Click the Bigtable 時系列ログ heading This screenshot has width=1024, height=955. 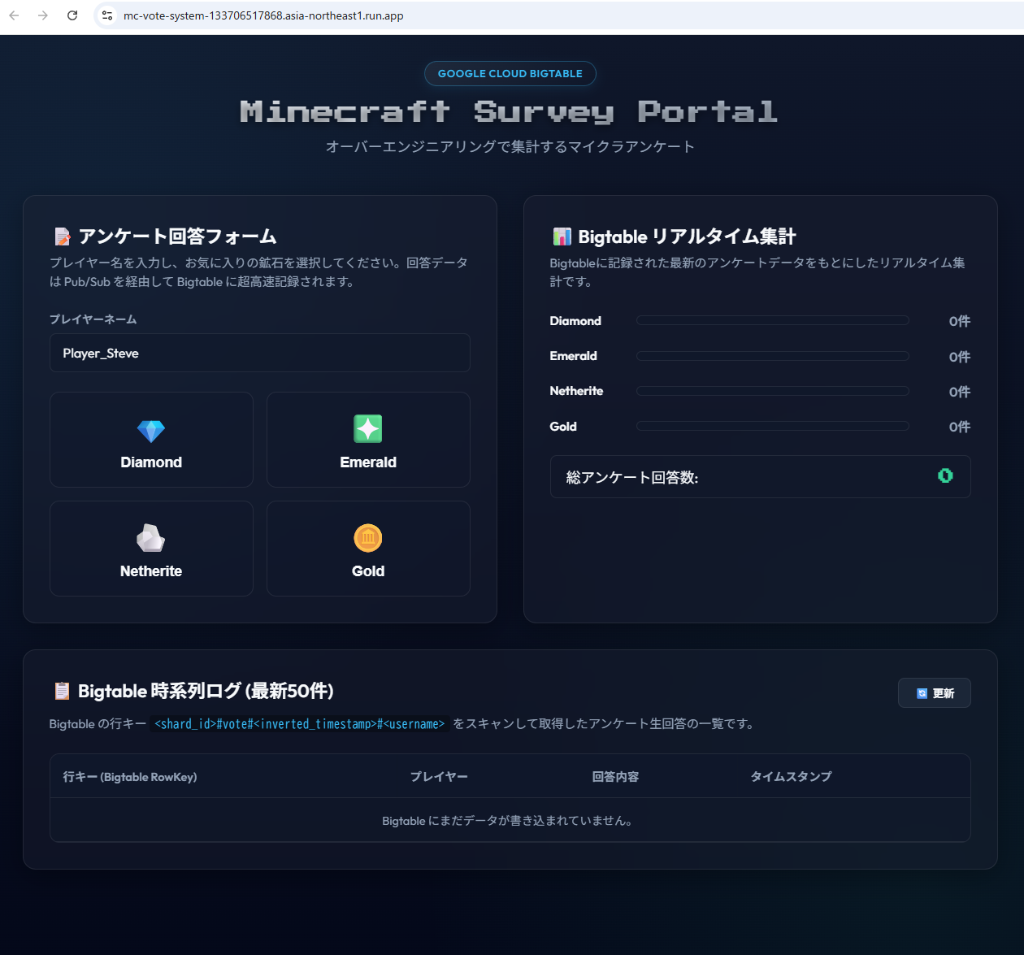pyautogui.click(x=206, y=691)
